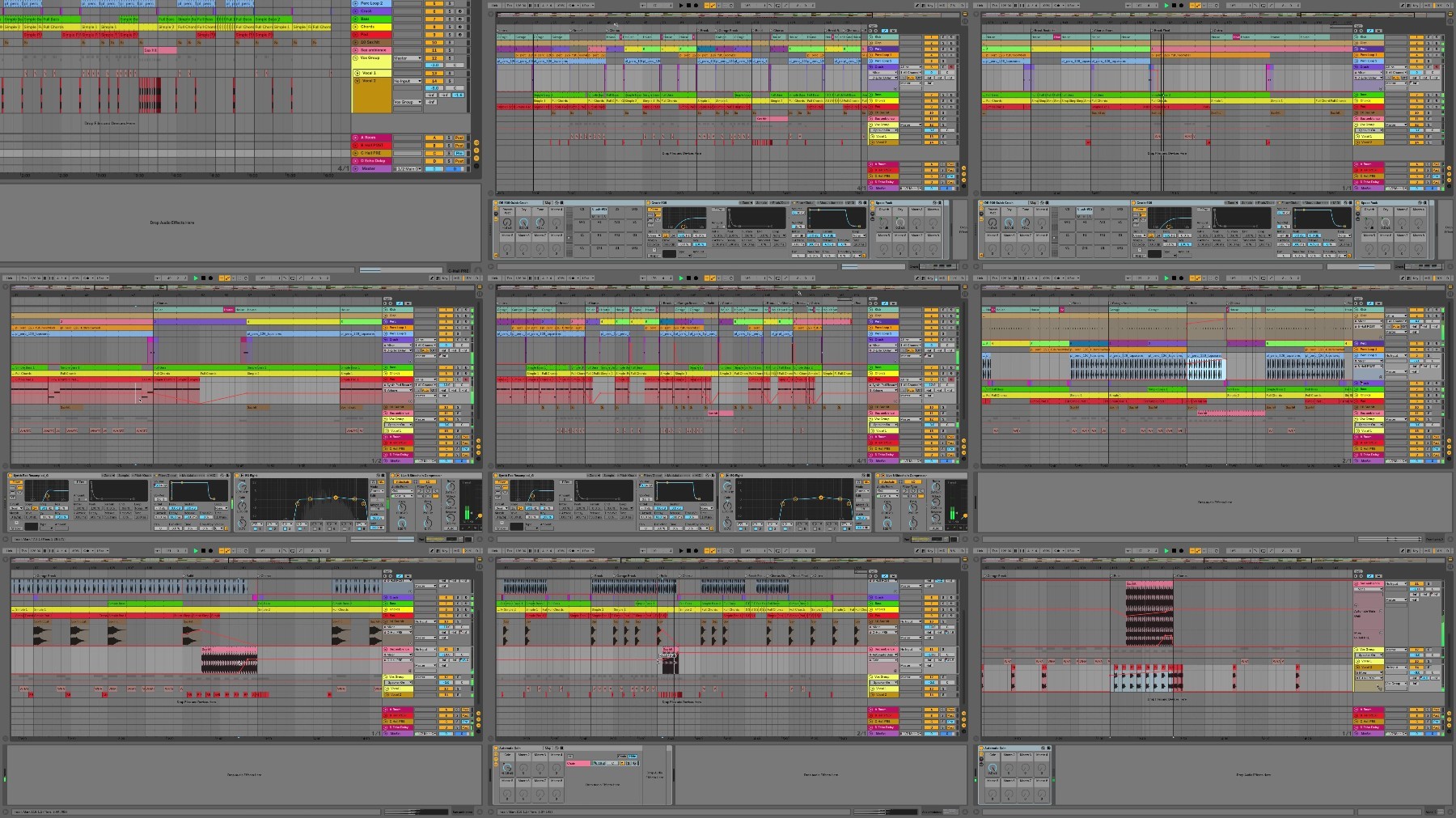1456x818 pixels.
Task: Adjust Vocal 2 volume value in top-left window
Action: 434,88
